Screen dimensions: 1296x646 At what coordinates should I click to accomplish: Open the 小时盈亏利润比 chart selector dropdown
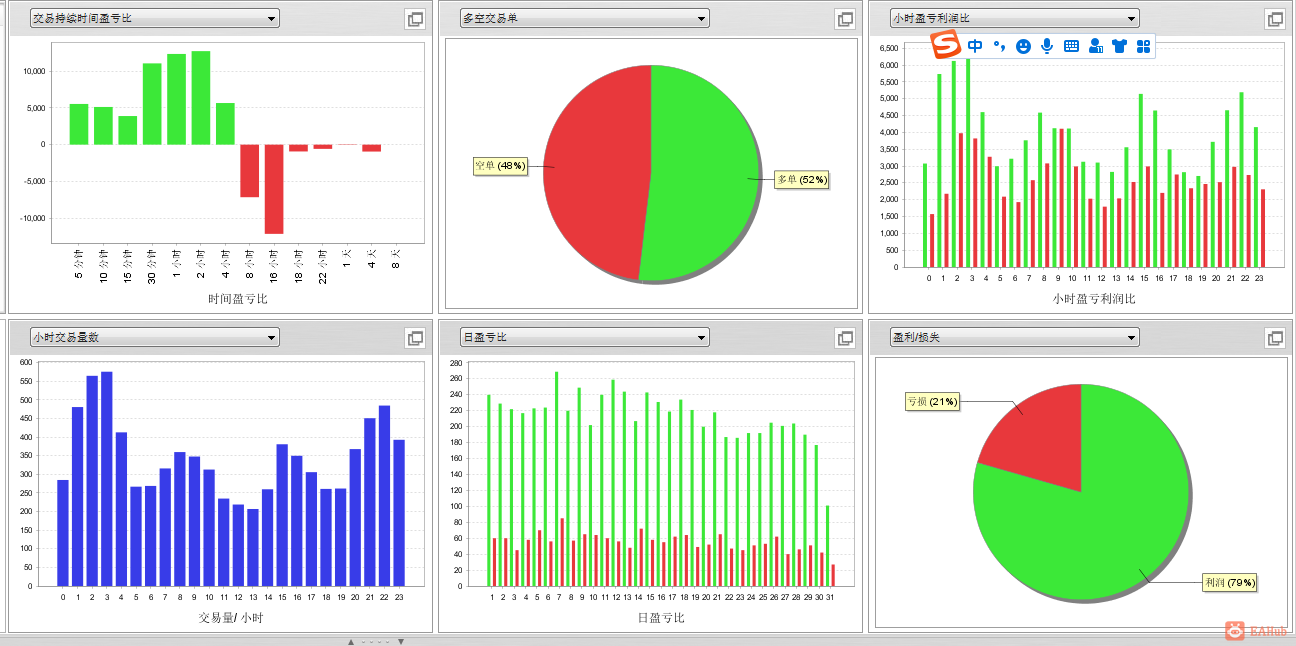1014,18
